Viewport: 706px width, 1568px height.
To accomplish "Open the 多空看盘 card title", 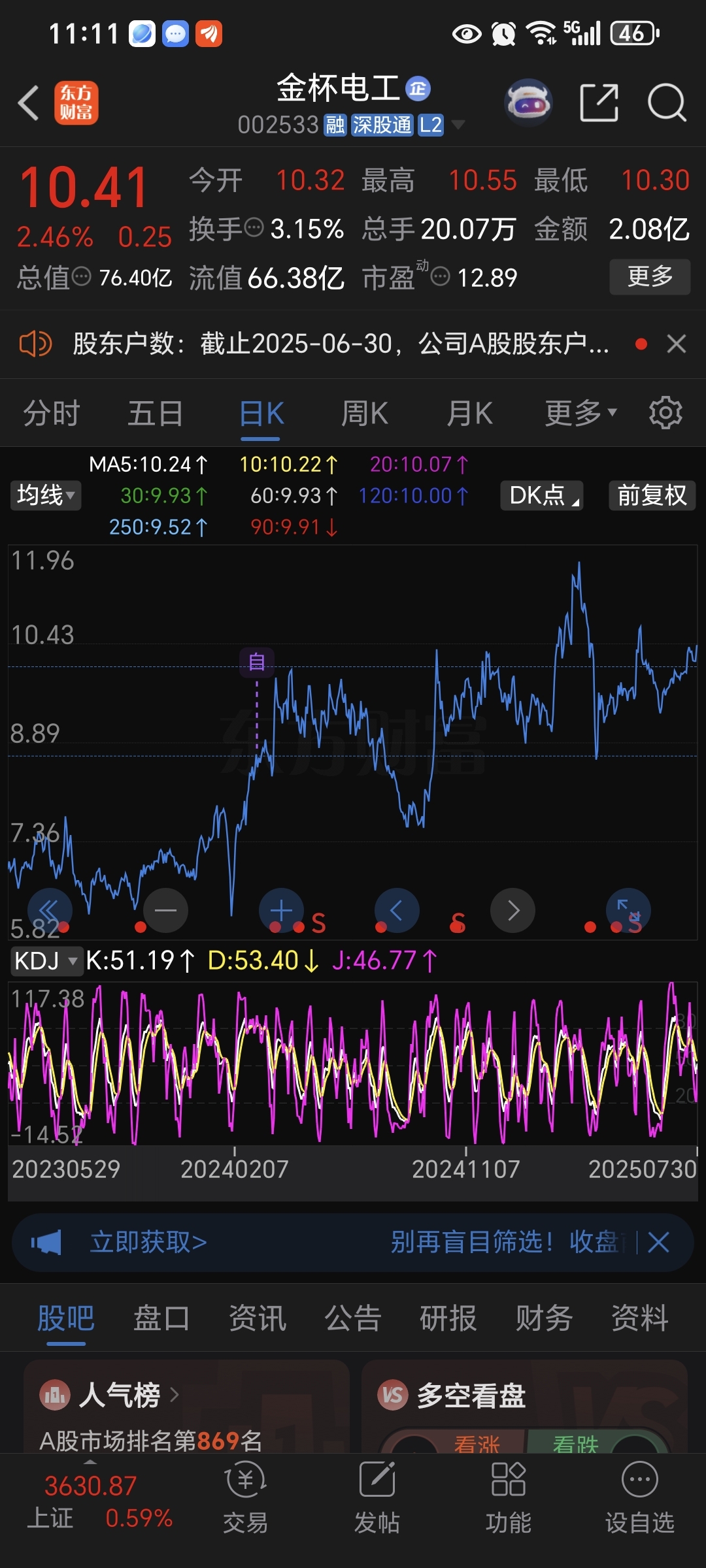I will tap(471, 1396).
